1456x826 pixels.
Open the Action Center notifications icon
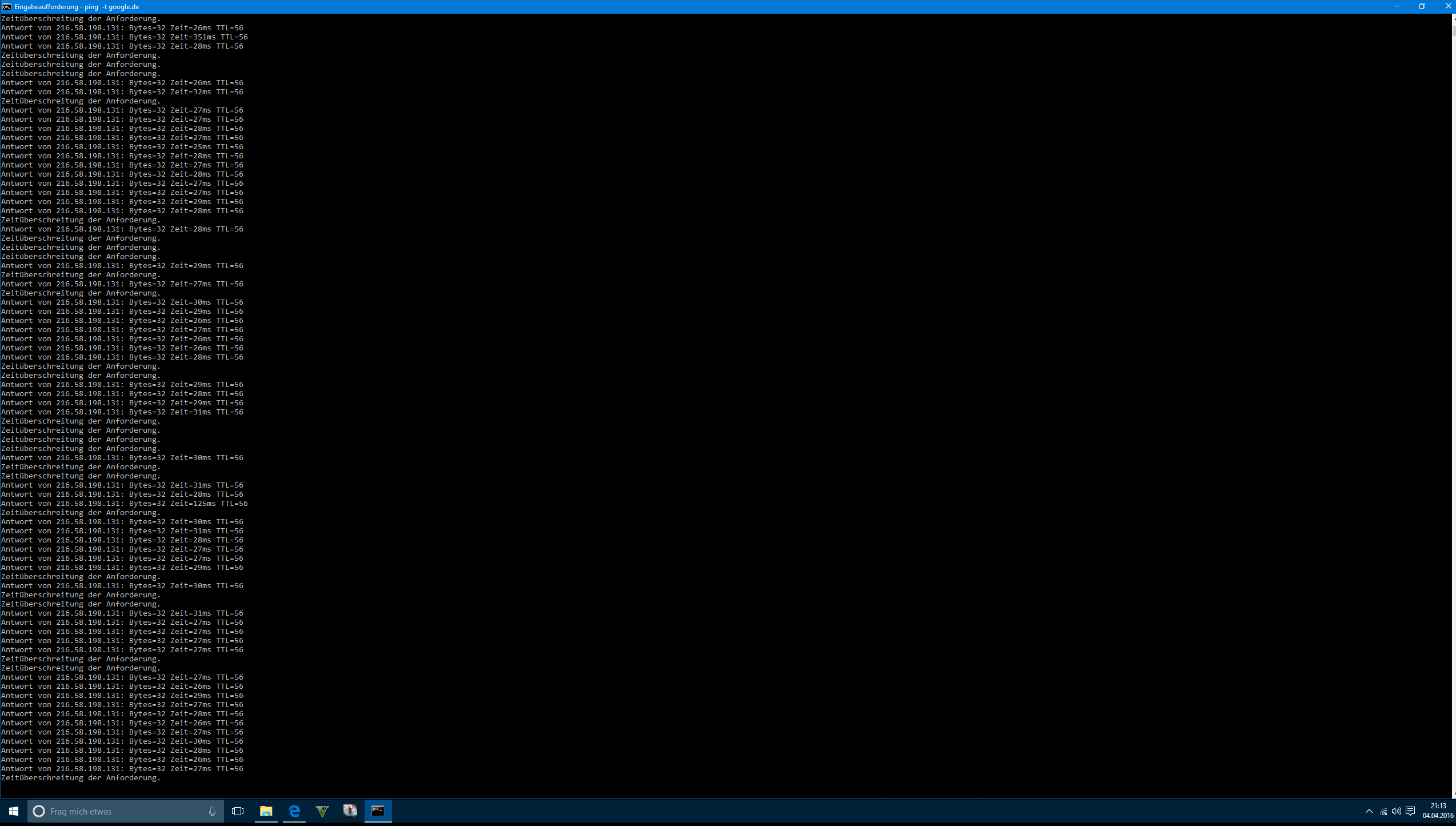point(1411,812)
